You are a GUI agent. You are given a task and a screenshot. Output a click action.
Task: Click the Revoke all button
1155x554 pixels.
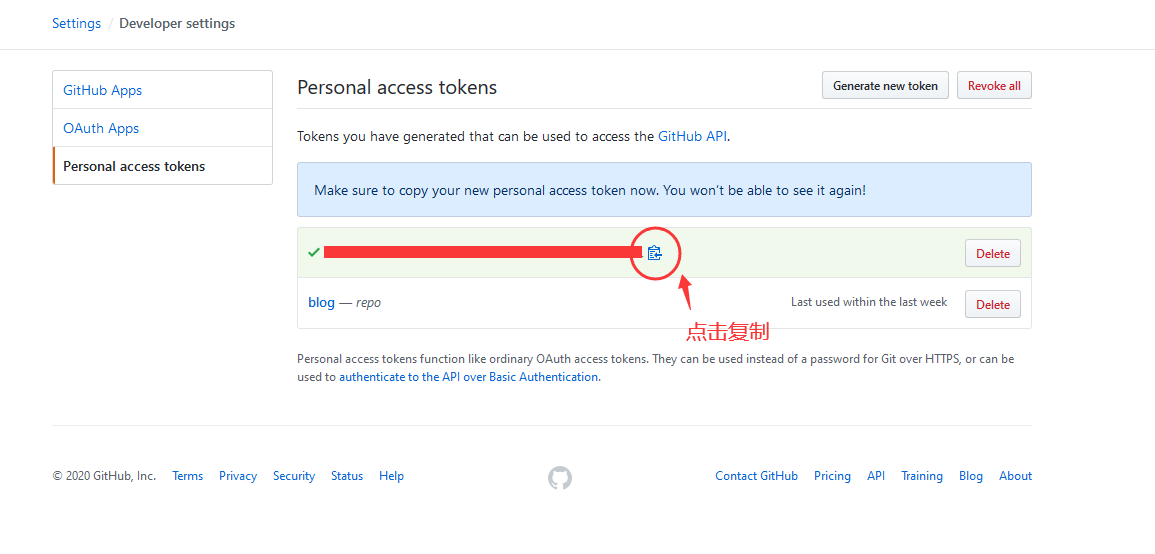pos(994,86)
